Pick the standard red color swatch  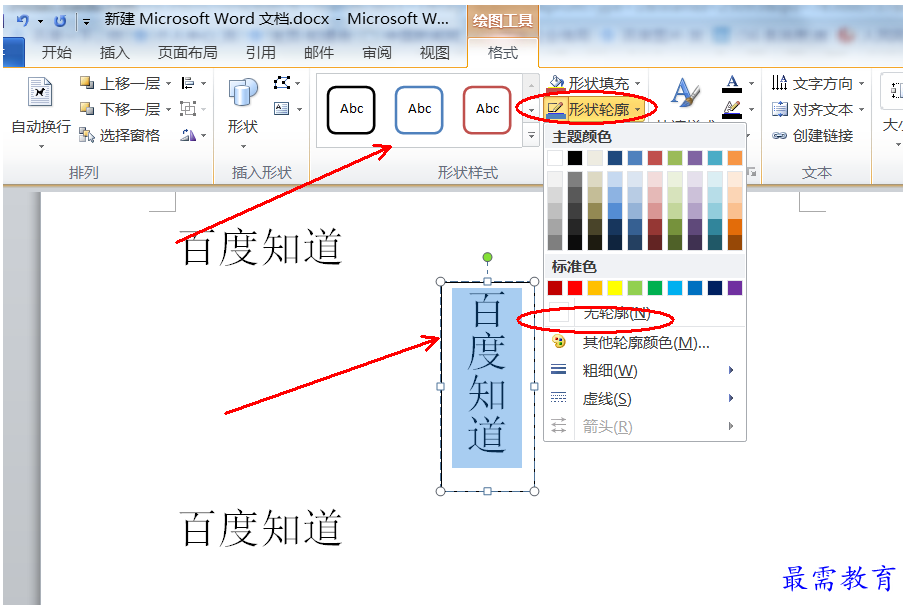point(575,288)
